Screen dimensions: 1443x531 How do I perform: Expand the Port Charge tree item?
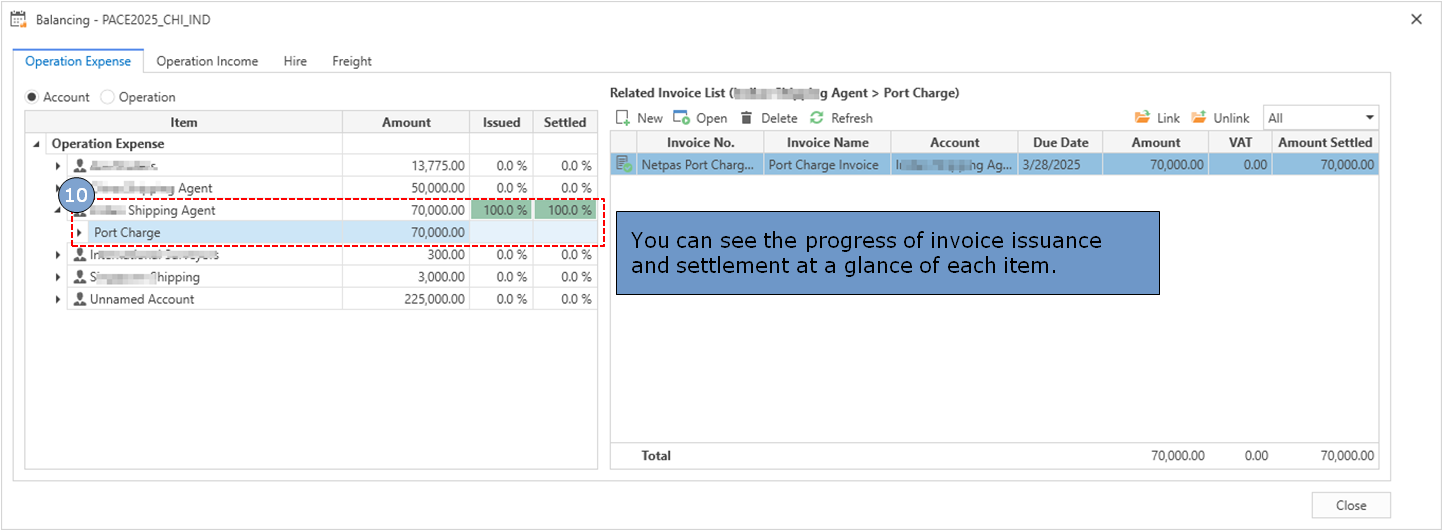tap(80, 233)
